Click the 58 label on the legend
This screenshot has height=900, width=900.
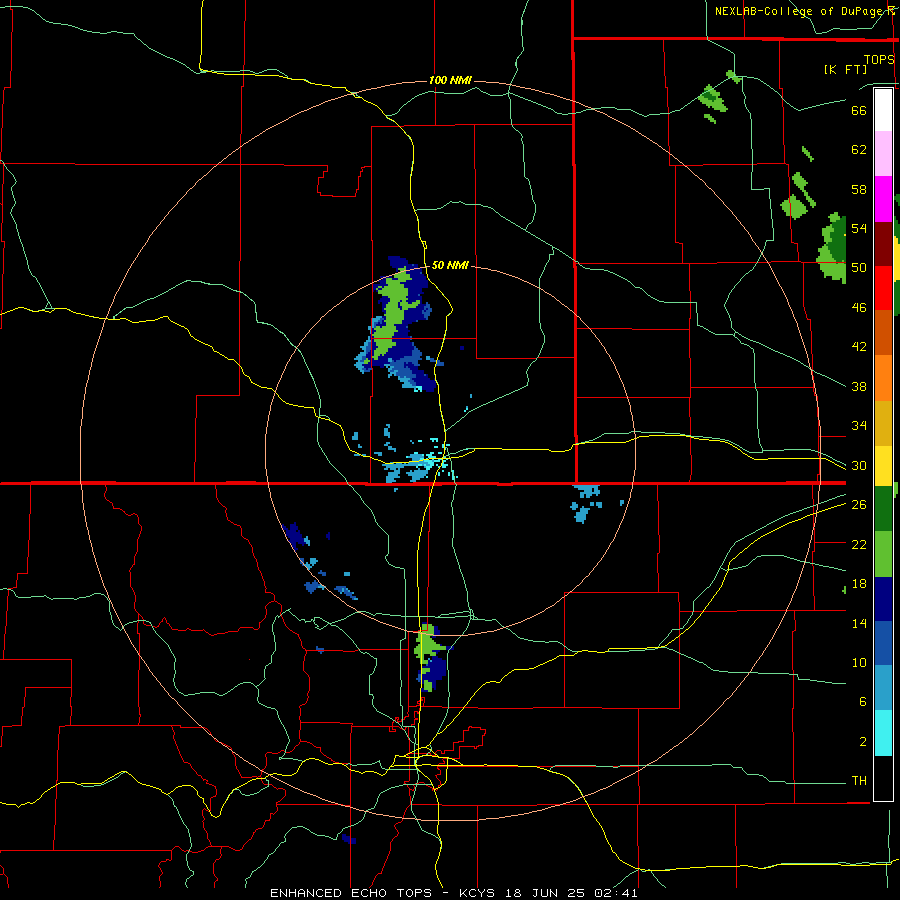(859, 189)
